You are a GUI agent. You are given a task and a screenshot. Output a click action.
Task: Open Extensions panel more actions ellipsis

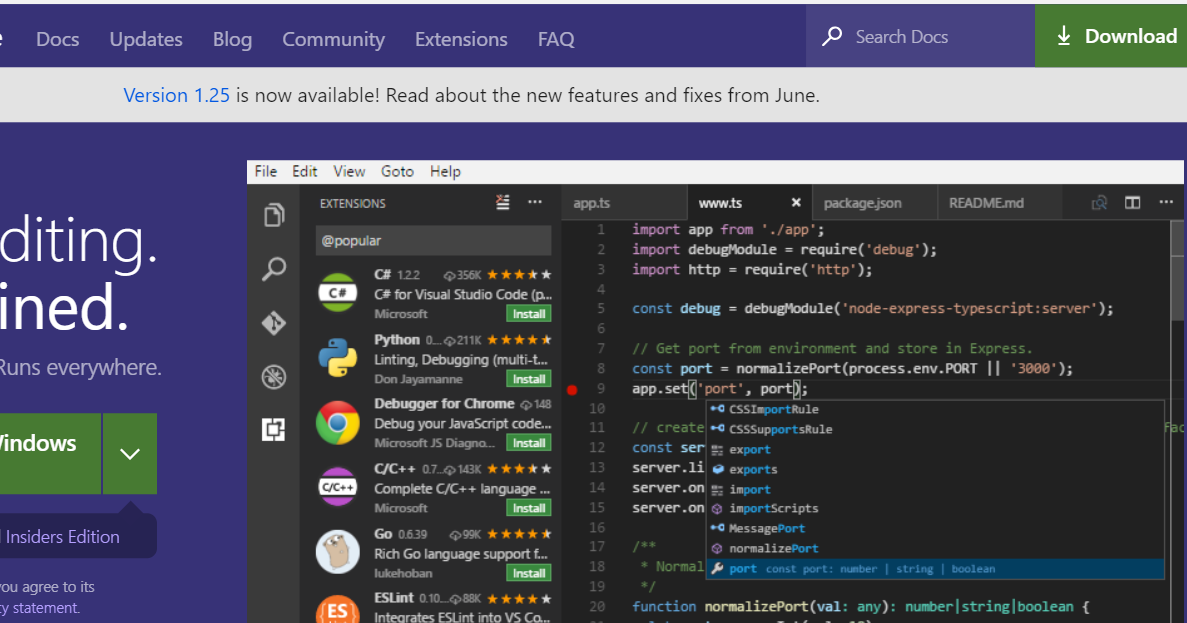(x=534, y=202)
